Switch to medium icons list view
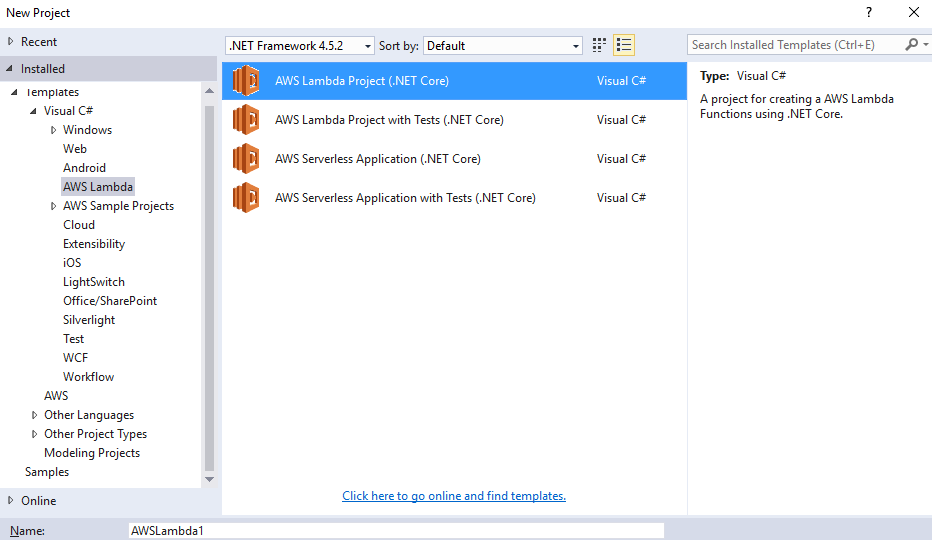The height and width of the screenshot is (540, 932). pyautogui.click(x=624, y=45)
